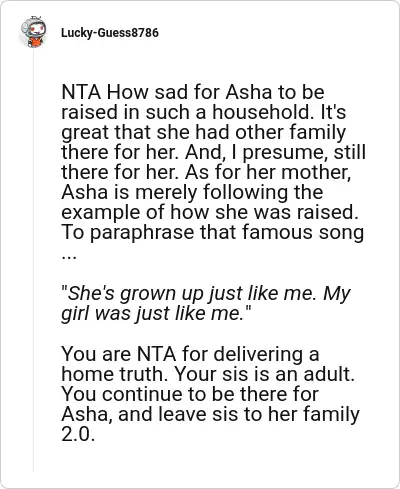Select the line "To paraphrase that famous song"
The image size is (400, 489).
213,232
